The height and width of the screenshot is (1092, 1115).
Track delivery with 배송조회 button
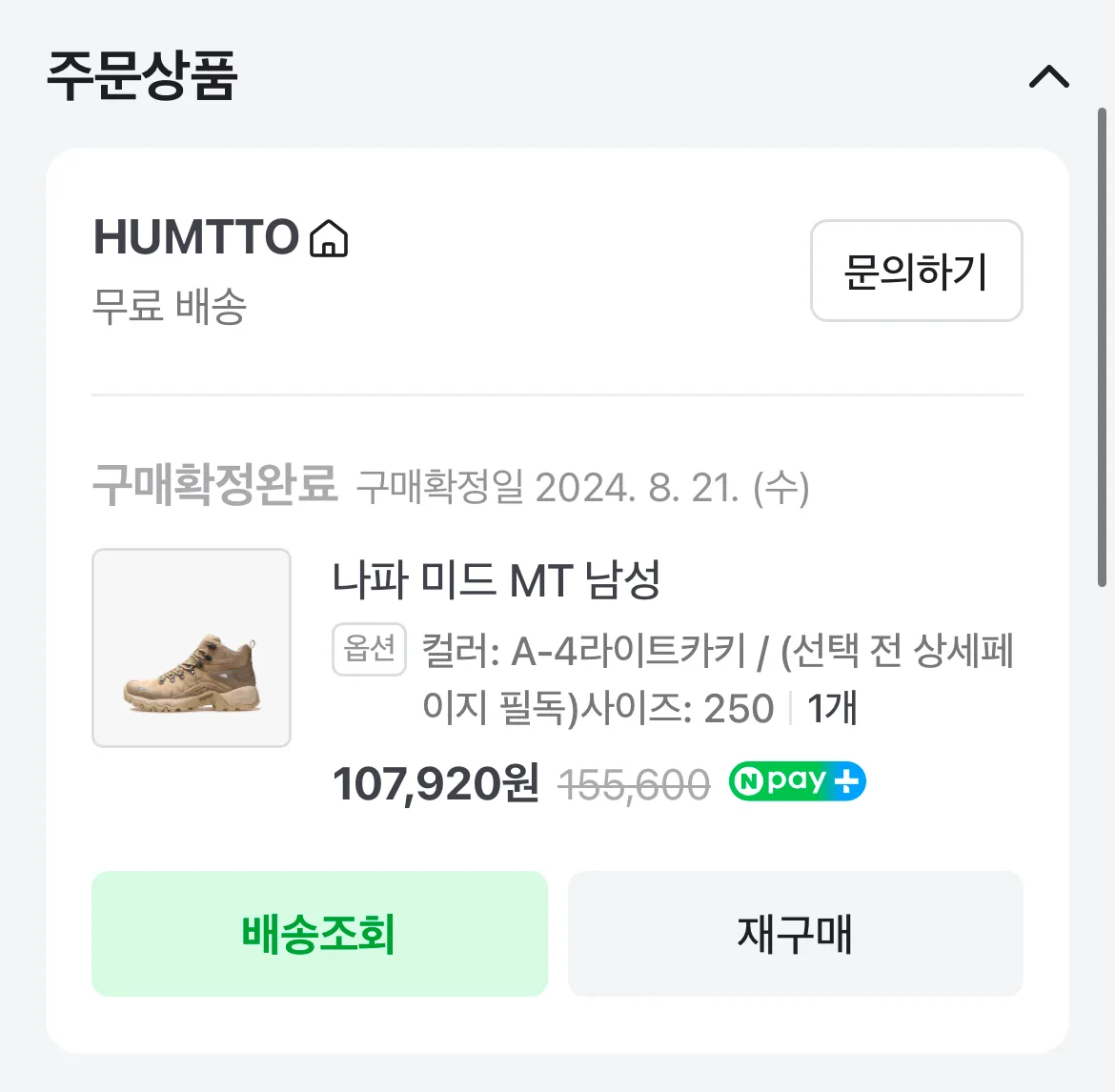[x=319, y=934]
